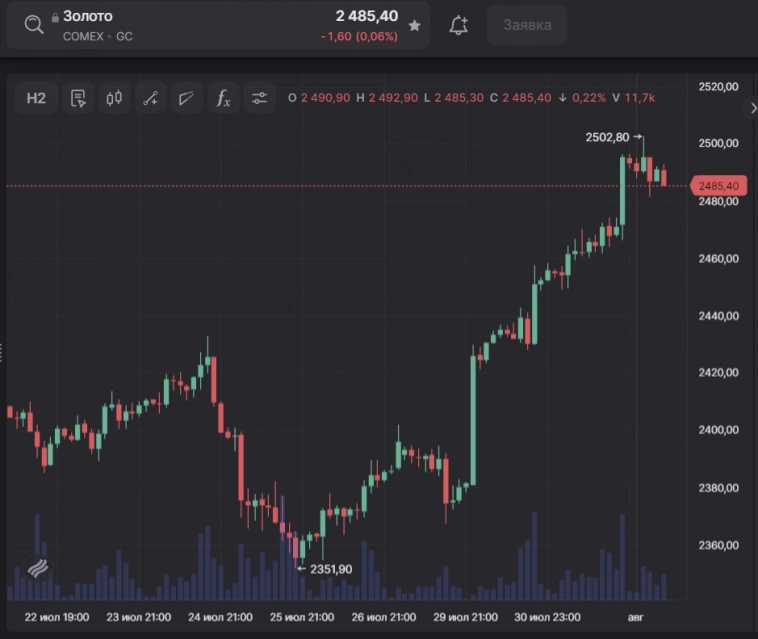Click the close value C 2 485,40
Screen dimensions: 758x639
point(521,98)
